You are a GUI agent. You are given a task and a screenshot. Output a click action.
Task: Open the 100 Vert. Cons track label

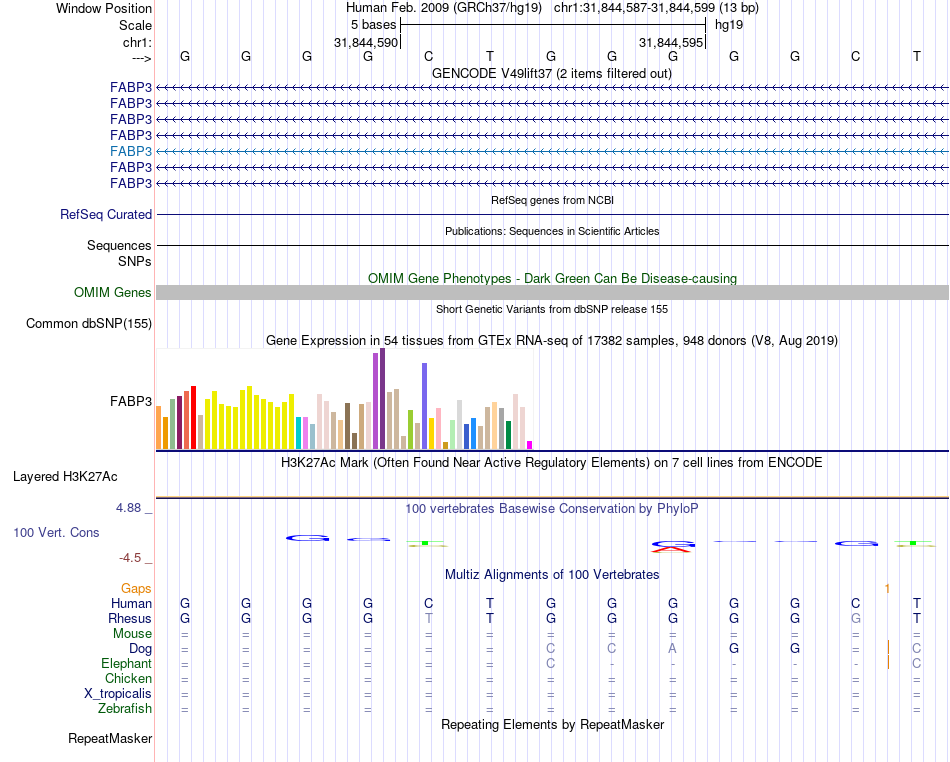(x=56, y=532)
